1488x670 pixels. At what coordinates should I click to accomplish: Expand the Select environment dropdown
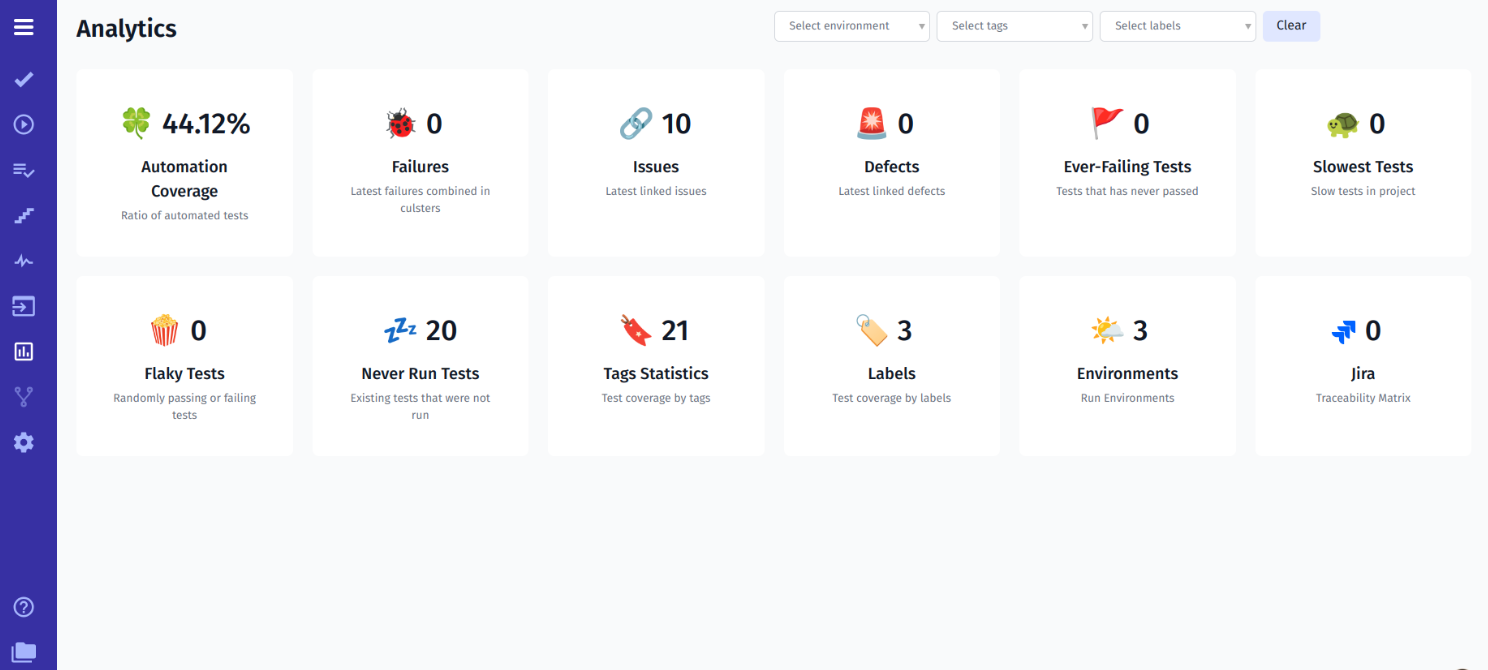click(851, 26)
